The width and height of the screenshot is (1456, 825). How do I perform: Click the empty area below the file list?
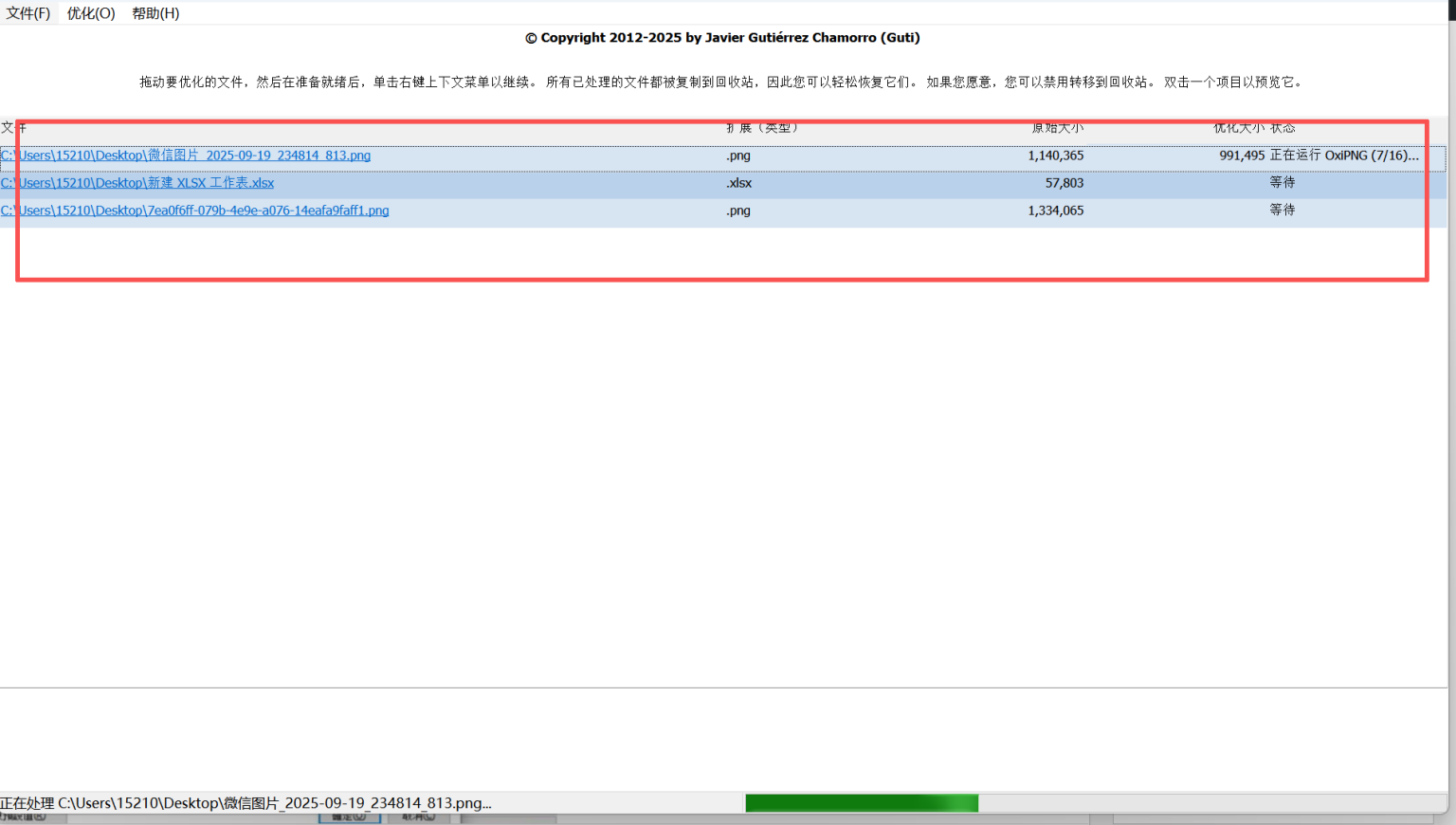[664, 427]
